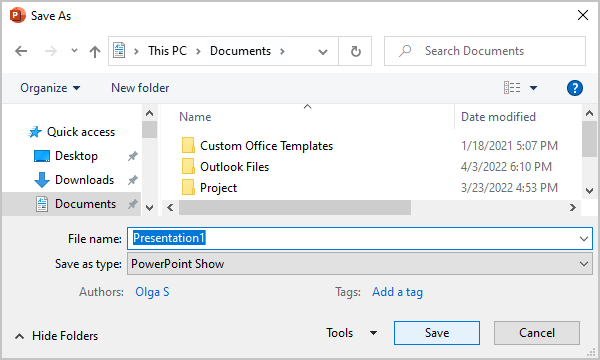Open the address bar history dropdown
Screen dimensions: 600x360
pyautogui.click(x=323, y=52)
